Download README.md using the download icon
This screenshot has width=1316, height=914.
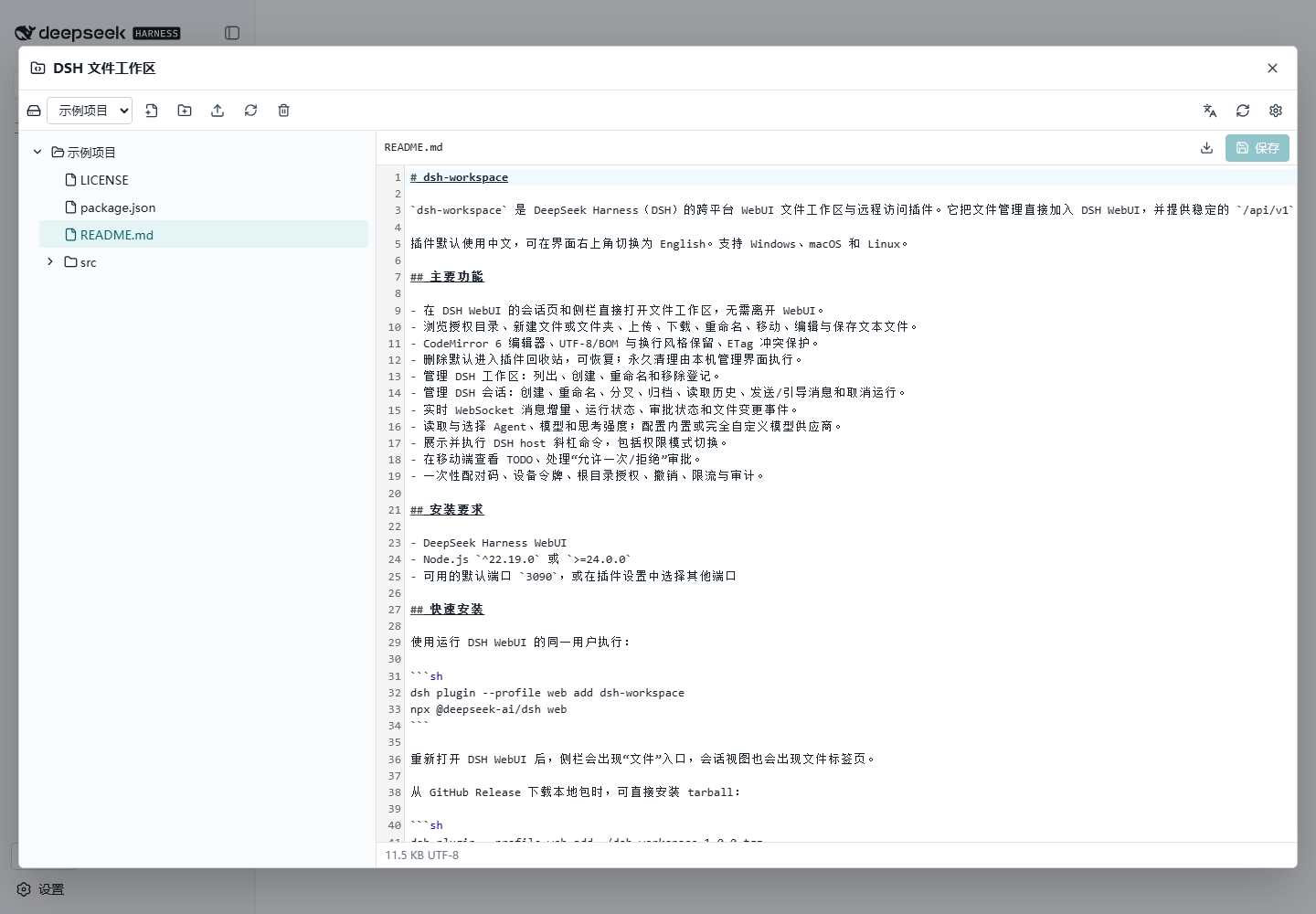click(1206, 148)
